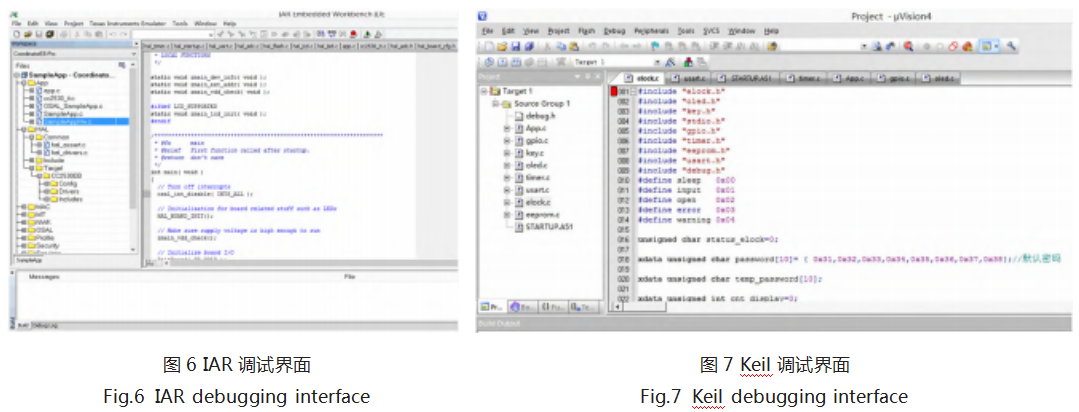Screen dimensions: 1079x412
Task: Click Configuration wrench icon in µVision4 toolbar
Action: pos(1011,46)
